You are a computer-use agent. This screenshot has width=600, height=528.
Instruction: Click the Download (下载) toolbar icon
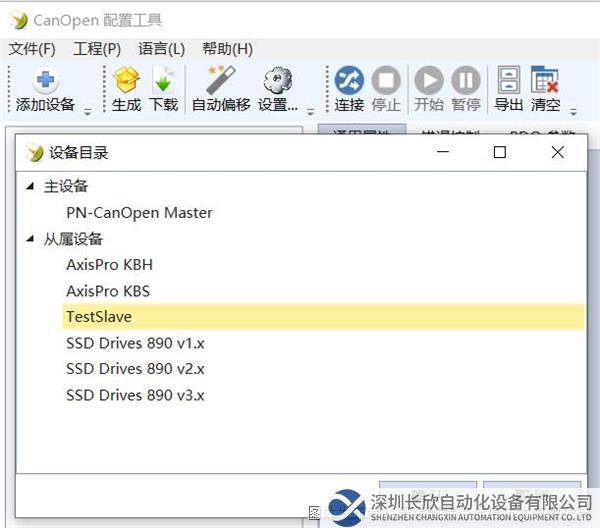163,81
